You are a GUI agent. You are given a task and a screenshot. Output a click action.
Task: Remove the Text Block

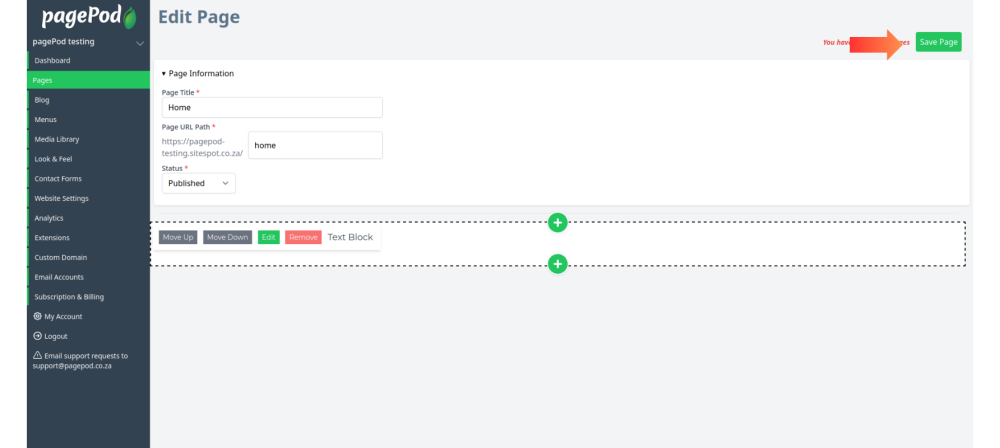(303, 237)
